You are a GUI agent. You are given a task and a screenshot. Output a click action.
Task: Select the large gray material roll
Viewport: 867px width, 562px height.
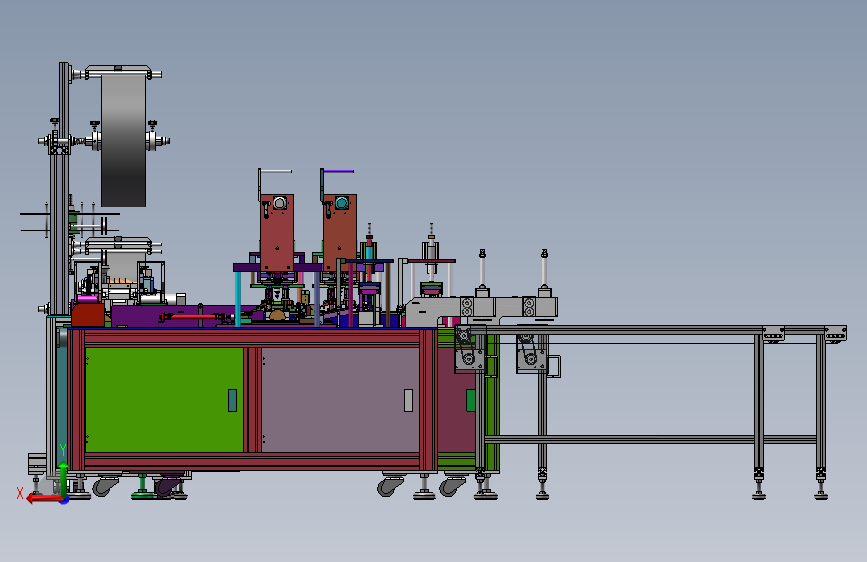coord(123,140)
